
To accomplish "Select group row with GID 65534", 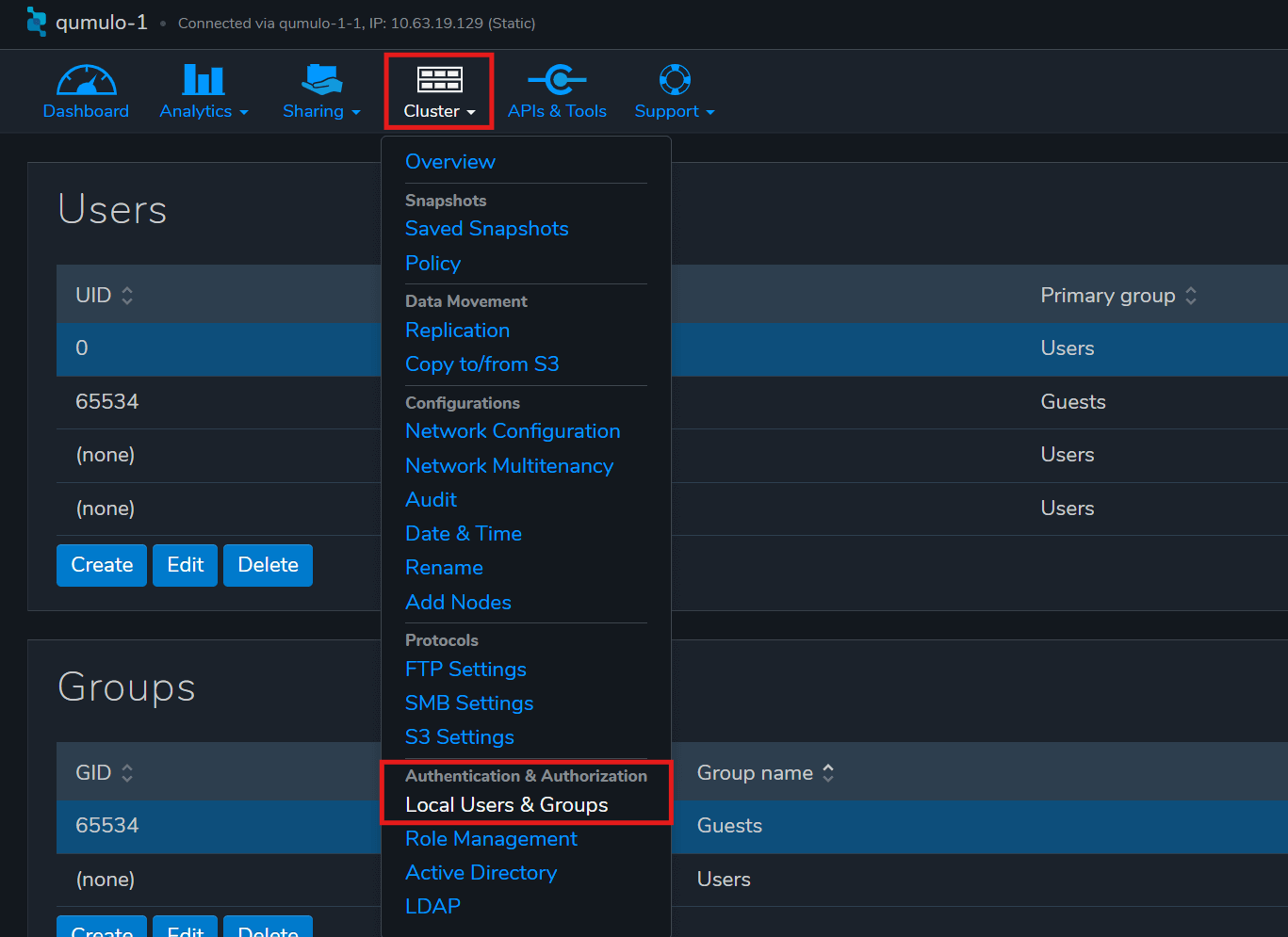I will pyautogui.click(x=672, y=827).
